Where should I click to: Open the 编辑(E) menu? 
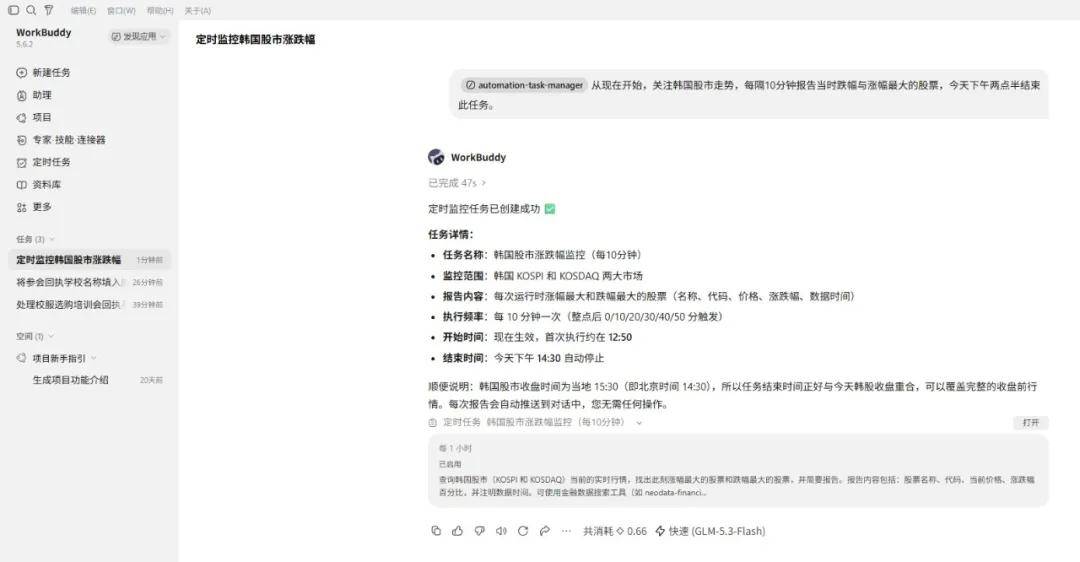pyautogui.click(x=83, y=11)
